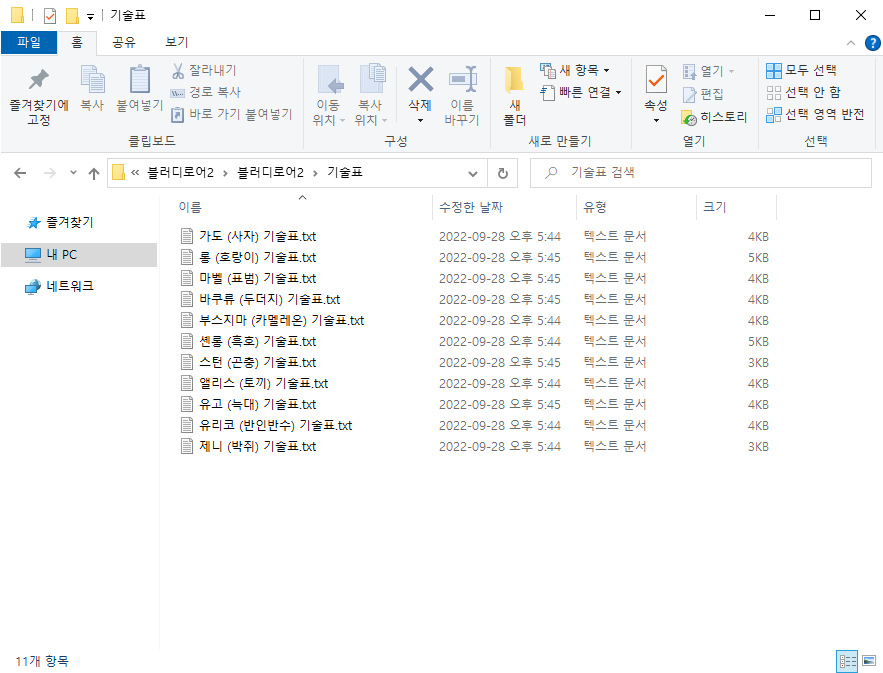Screen dimensions: 883x673
Task: Click new folder icon in title bar
Action: [72, 15]
